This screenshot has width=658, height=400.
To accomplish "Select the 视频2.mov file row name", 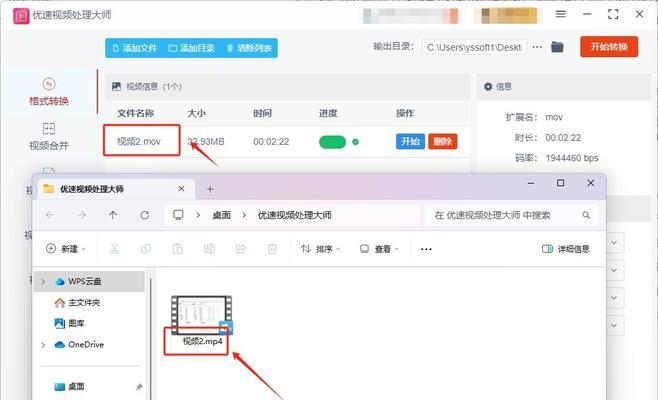I will [x=138, y=142].
